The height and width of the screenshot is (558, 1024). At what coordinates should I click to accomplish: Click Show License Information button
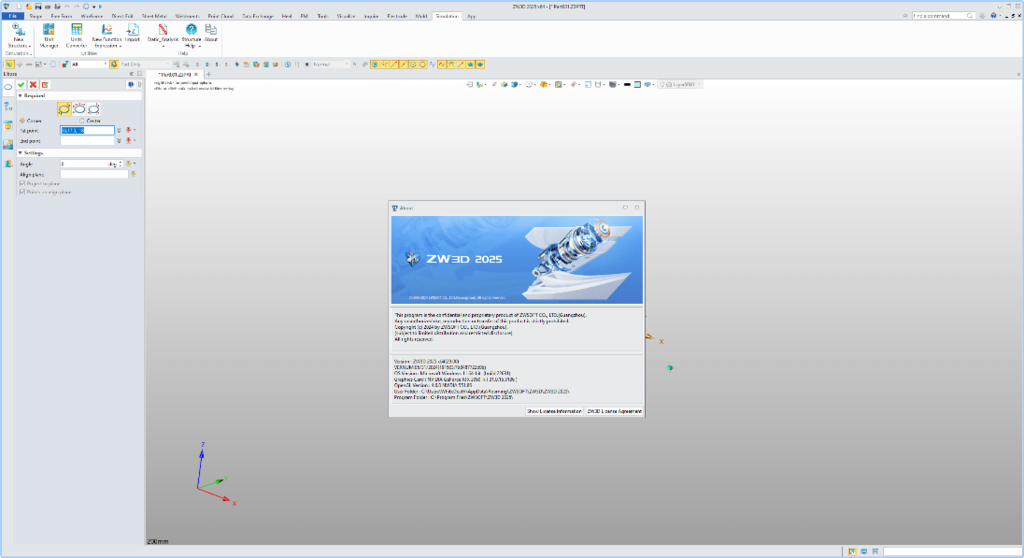(554, 412)
